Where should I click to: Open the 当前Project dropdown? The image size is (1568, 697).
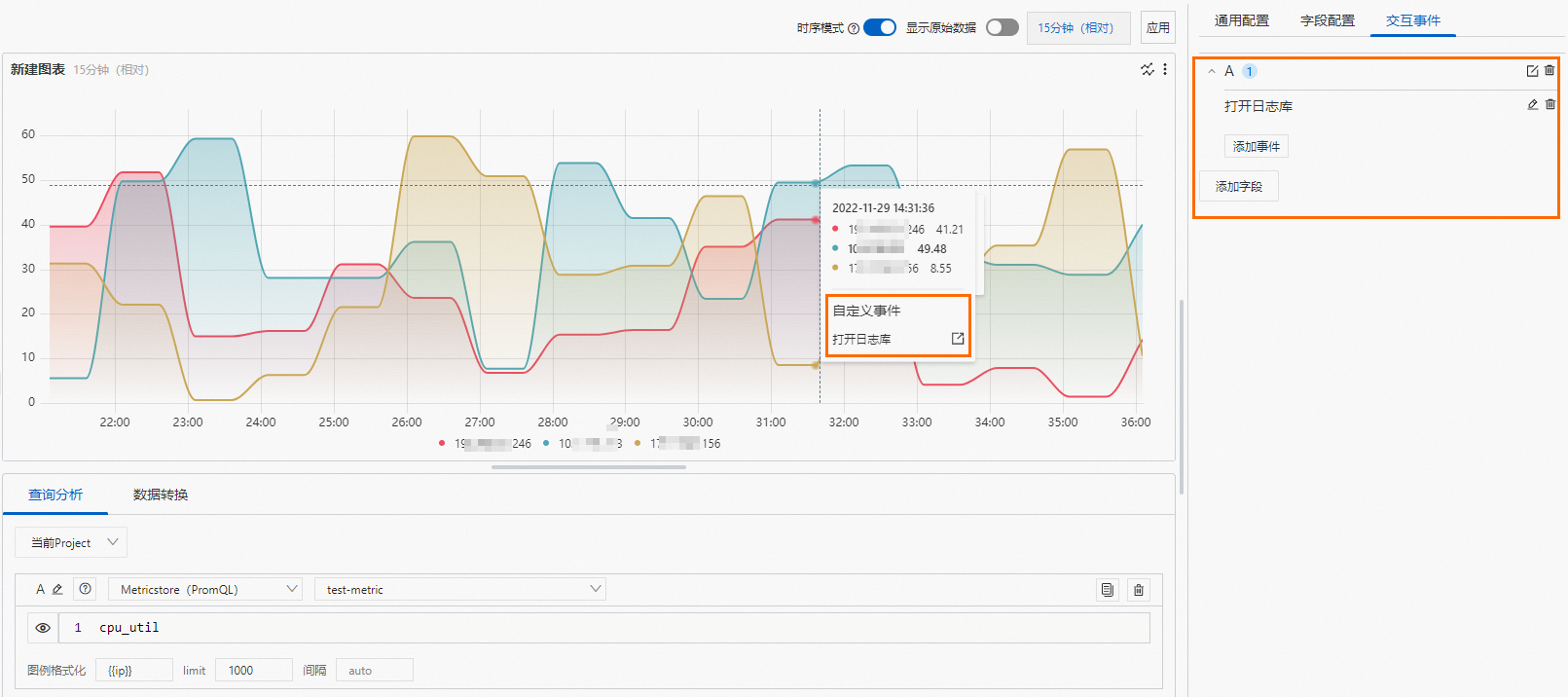point(71,542)
